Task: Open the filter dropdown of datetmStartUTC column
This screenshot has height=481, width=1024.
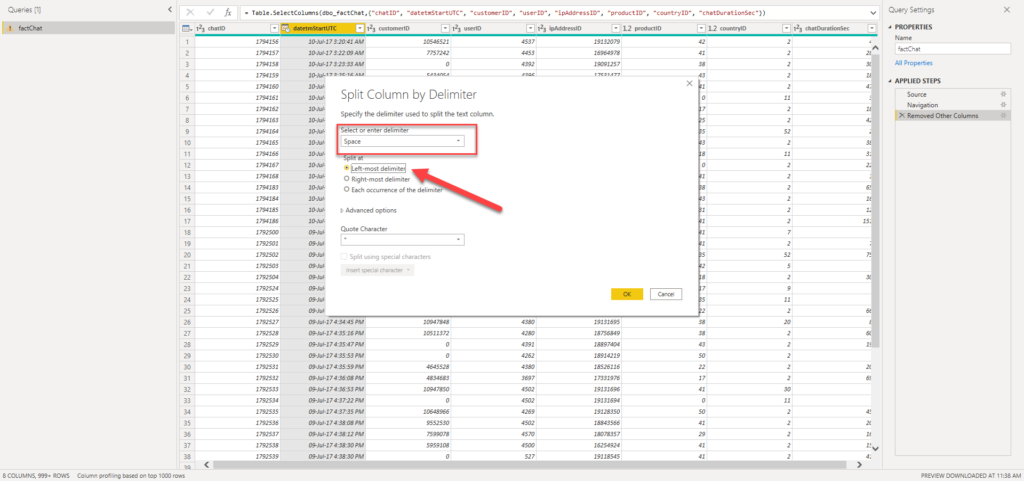Action: coord(360,28)
